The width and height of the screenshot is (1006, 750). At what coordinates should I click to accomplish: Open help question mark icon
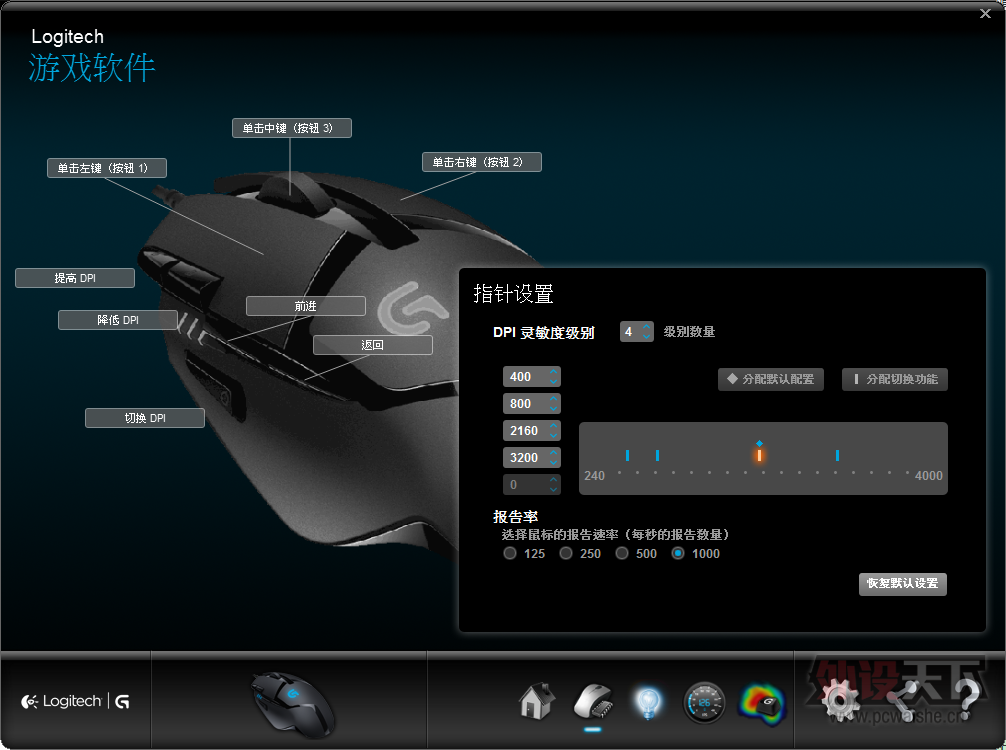pyautogui.click(x=966, y=700)
